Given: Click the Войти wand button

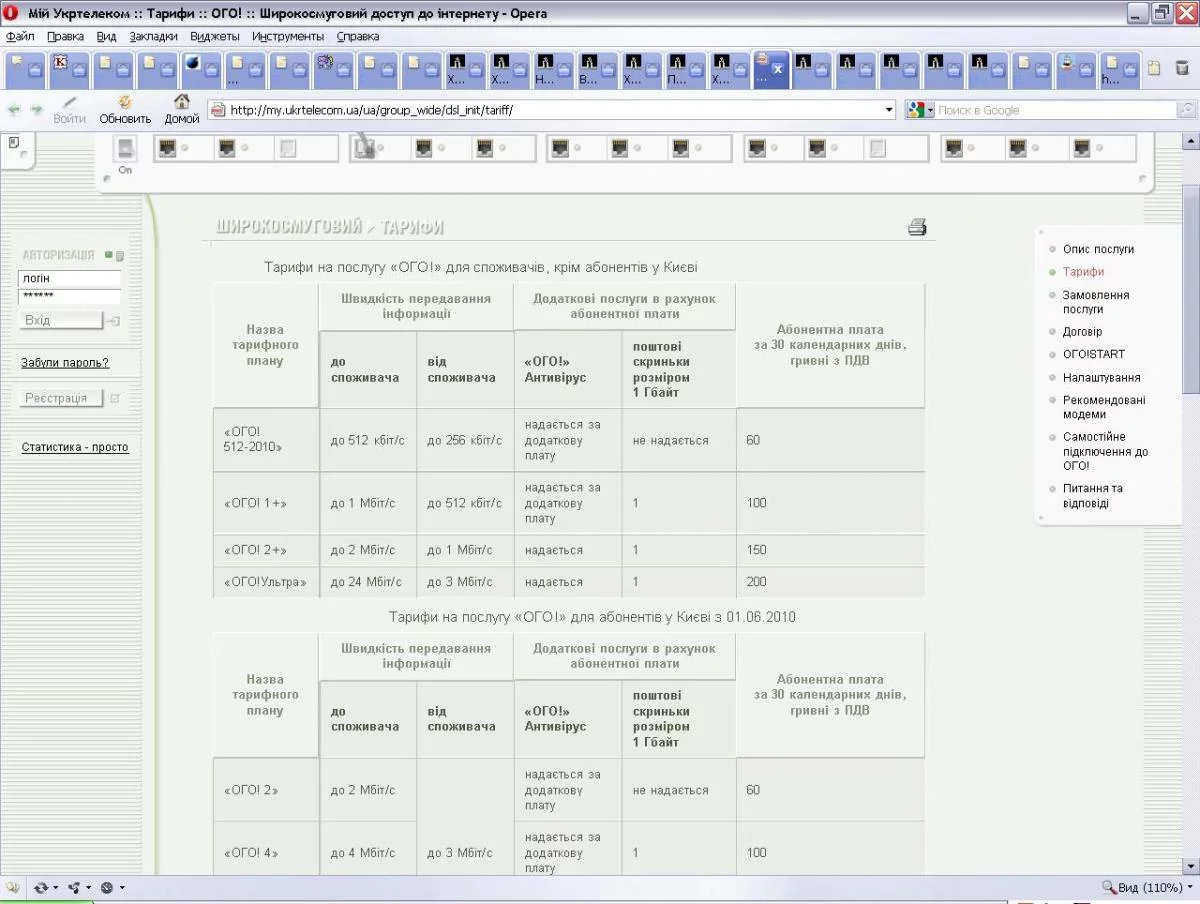Looking at the screenshot, I should click(69, 110).
